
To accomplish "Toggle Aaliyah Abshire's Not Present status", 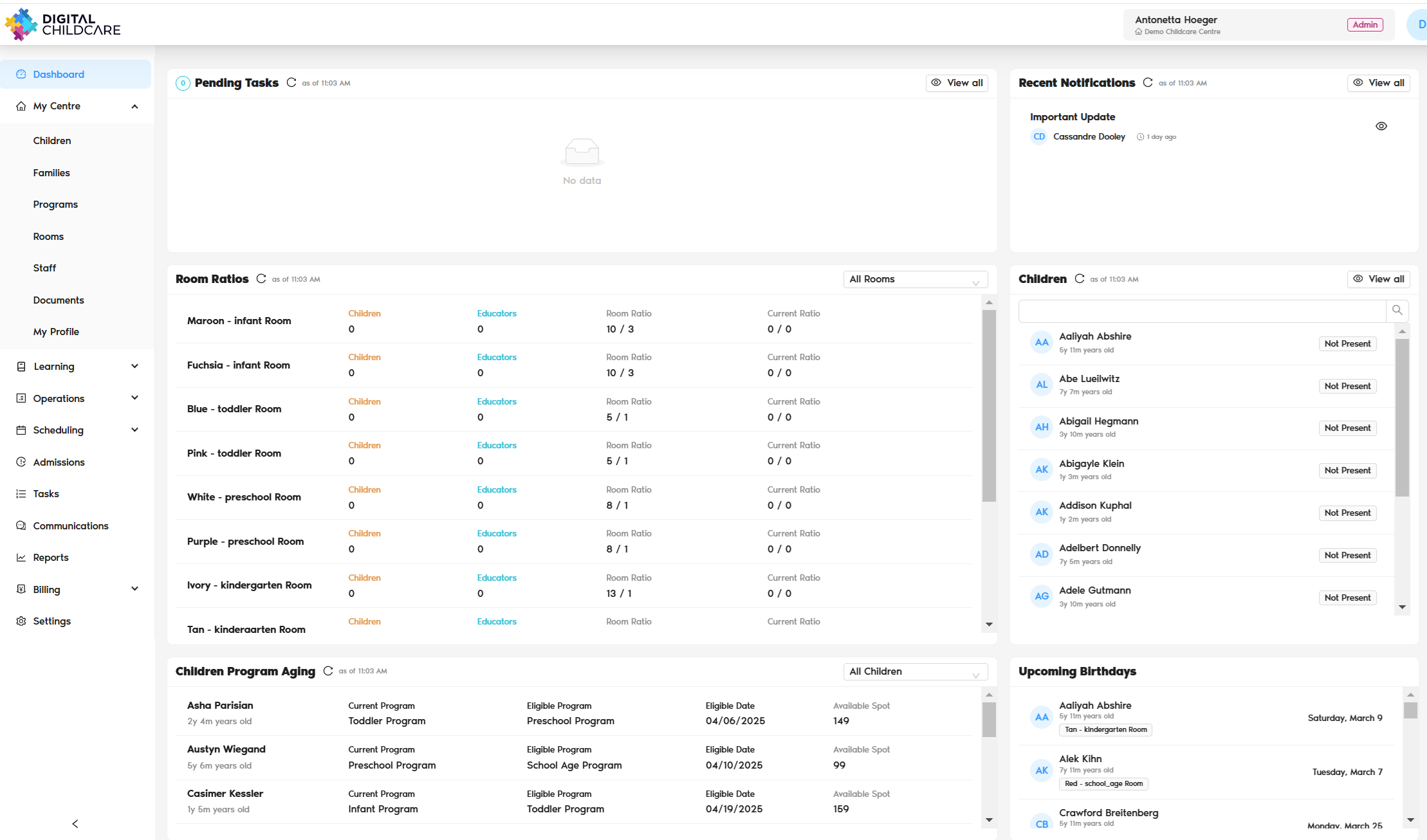I will 1347,343.
